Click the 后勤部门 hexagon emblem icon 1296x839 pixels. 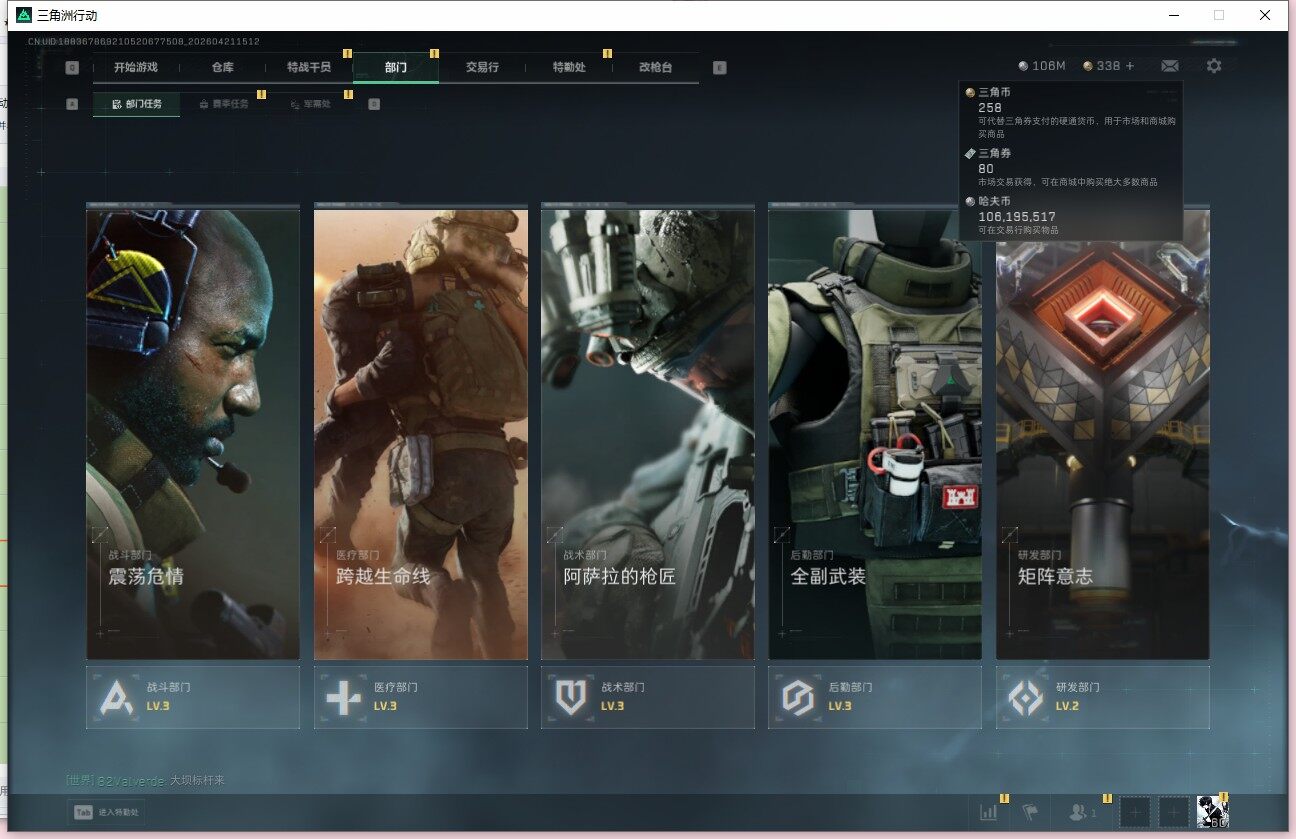(798, 697)
